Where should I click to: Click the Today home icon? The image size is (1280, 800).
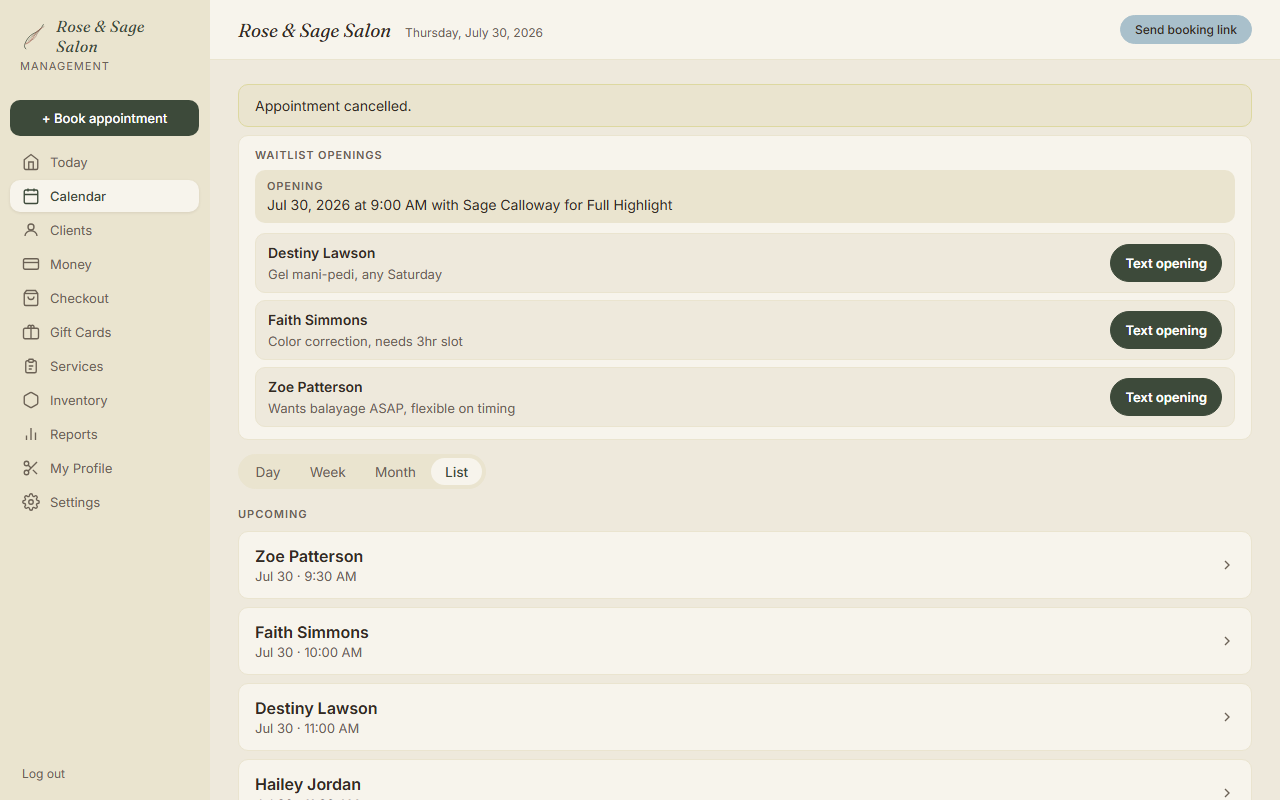(31, 162)
